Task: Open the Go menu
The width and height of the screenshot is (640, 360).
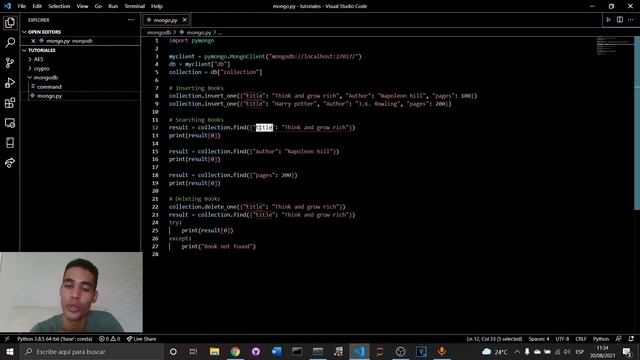Action: [98, 6]
